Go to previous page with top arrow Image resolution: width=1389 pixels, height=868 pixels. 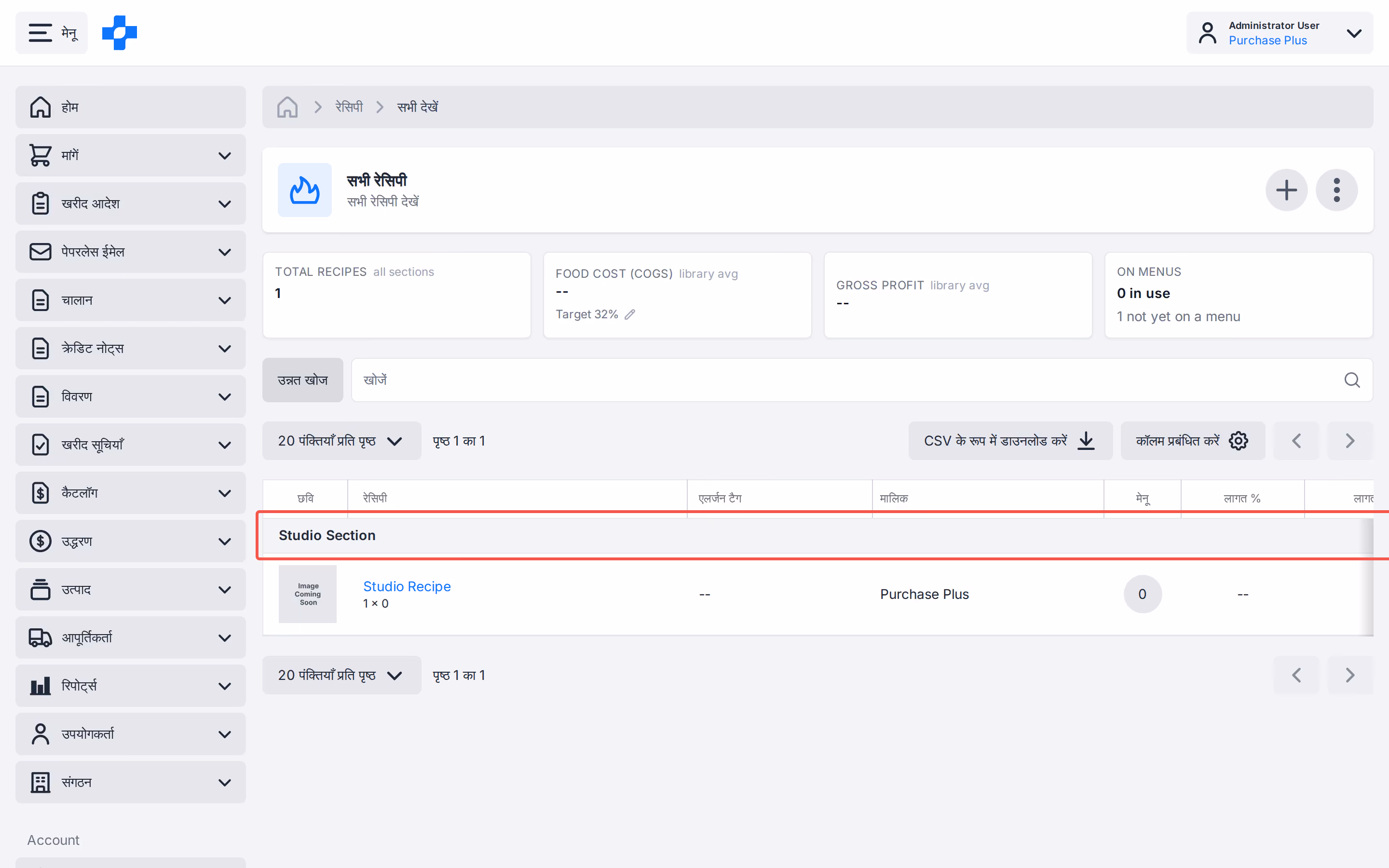tap(1296, 441)
